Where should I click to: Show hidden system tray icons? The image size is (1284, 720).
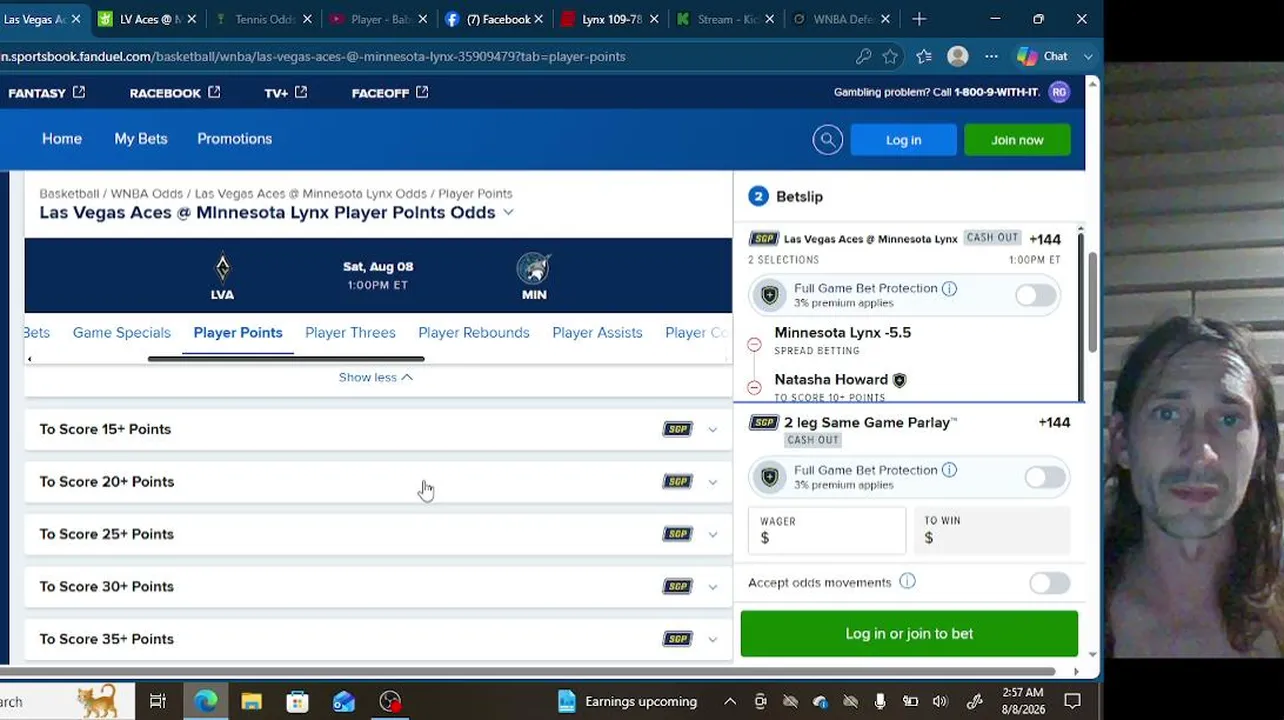[x=730, y=702]
